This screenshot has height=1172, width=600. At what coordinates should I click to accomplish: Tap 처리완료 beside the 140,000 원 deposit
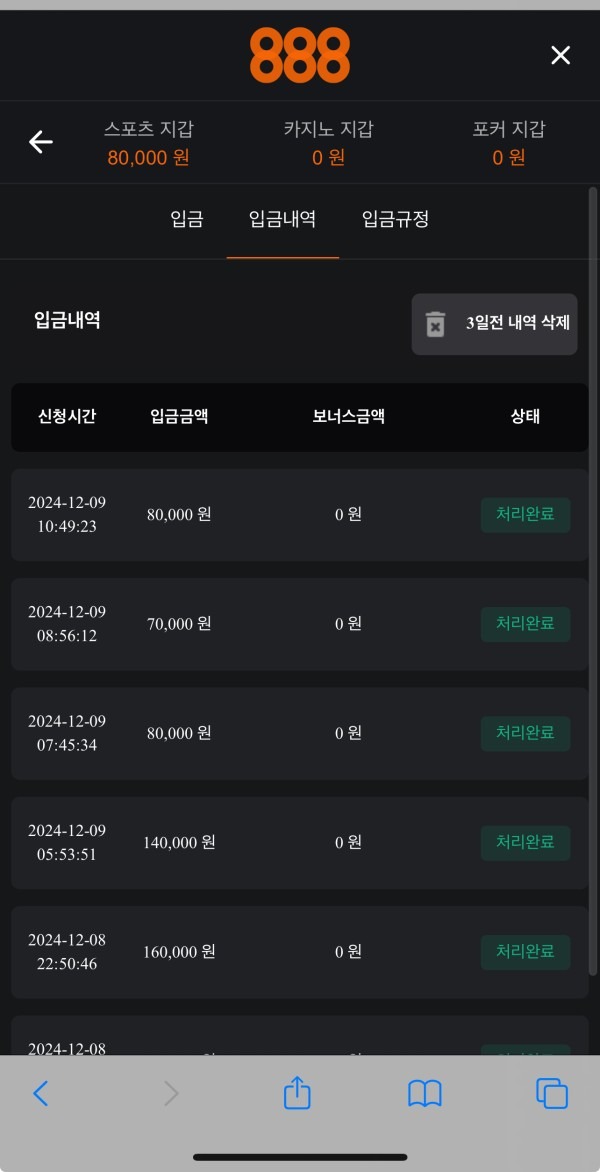pos(525,842)
